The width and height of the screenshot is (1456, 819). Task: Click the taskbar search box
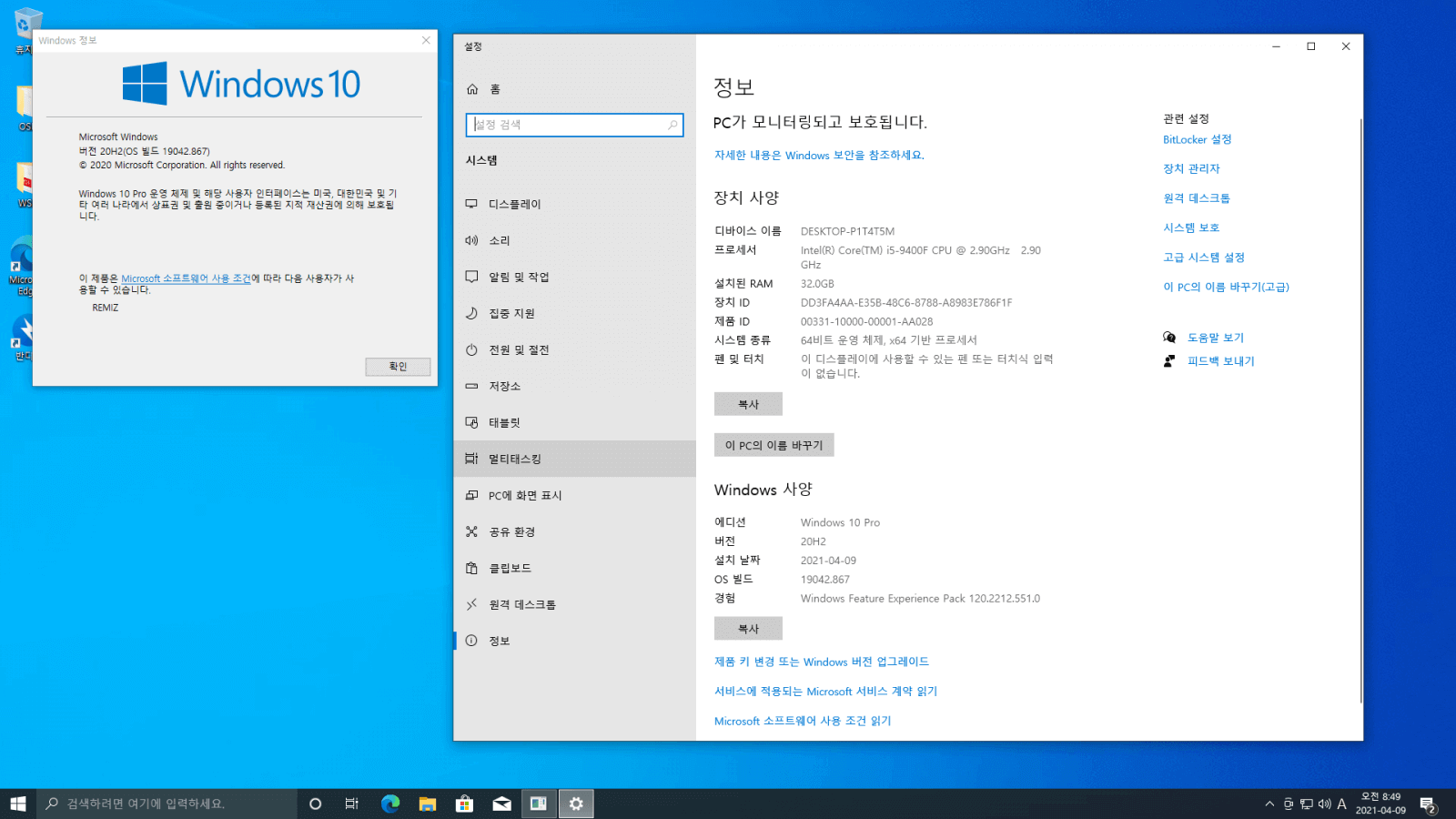167,804
